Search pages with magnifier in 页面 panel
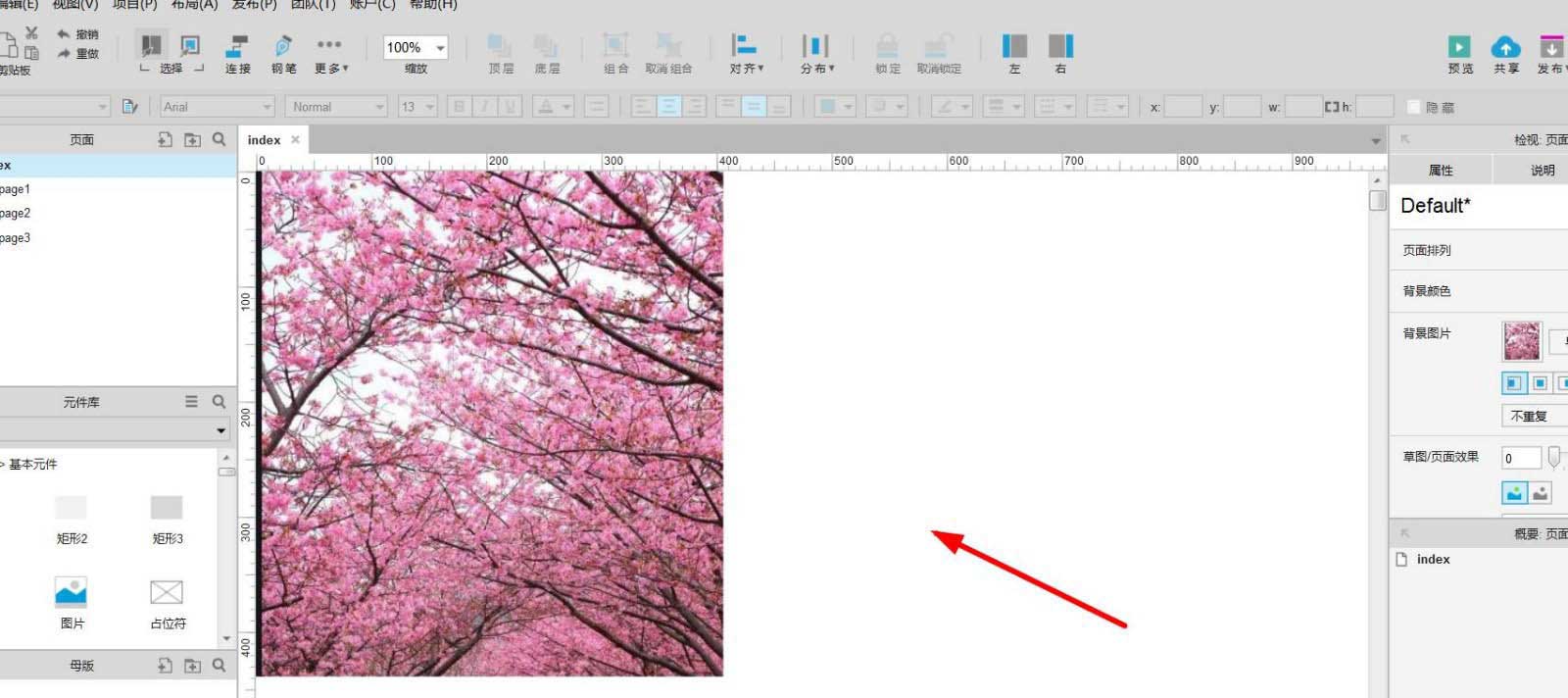This screenshot has width=1568, height=698. 220,140
